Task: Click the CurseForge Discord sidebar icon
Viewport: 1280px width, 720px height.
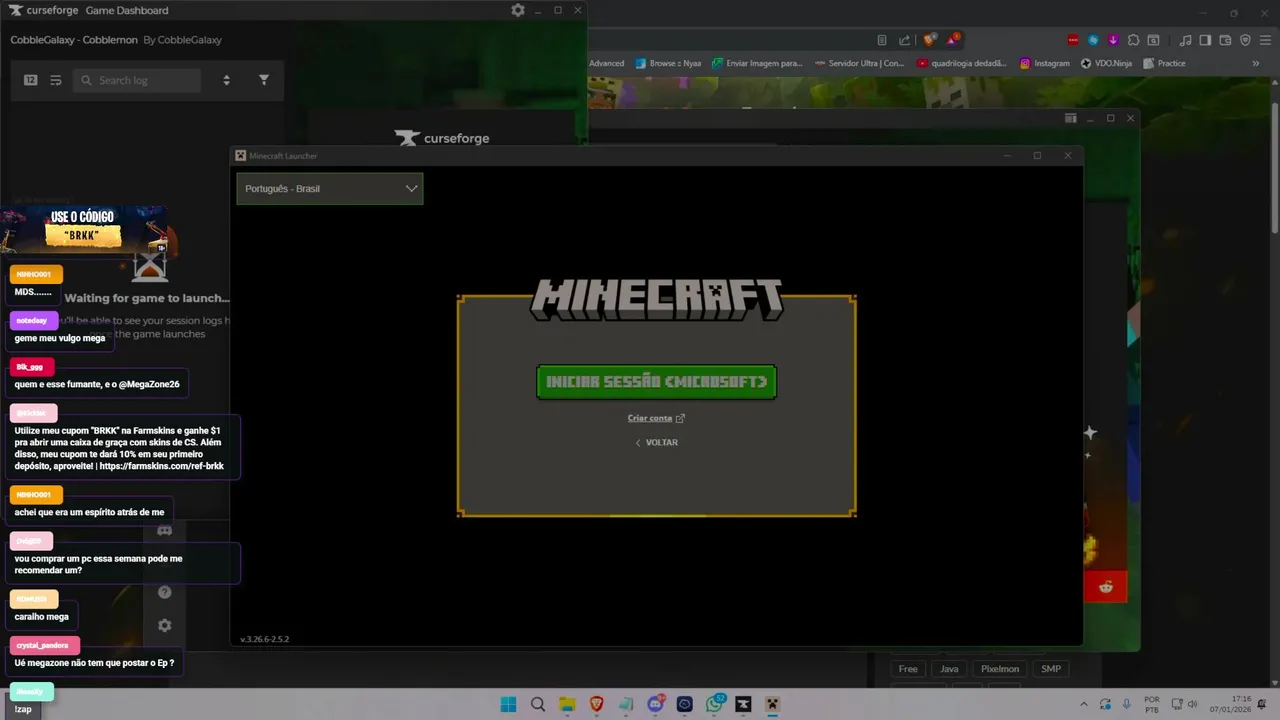Action: (165, 530)
